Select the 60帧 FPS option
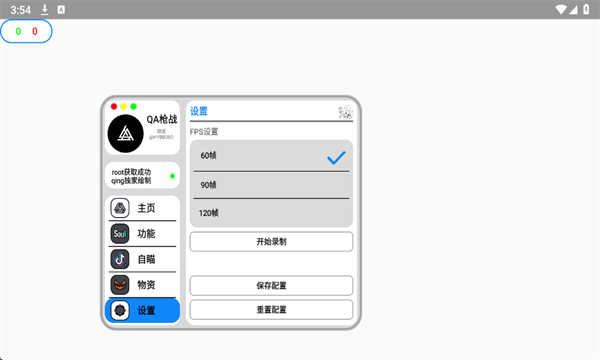This screenshot has height=360, width=600. (271, 156)
